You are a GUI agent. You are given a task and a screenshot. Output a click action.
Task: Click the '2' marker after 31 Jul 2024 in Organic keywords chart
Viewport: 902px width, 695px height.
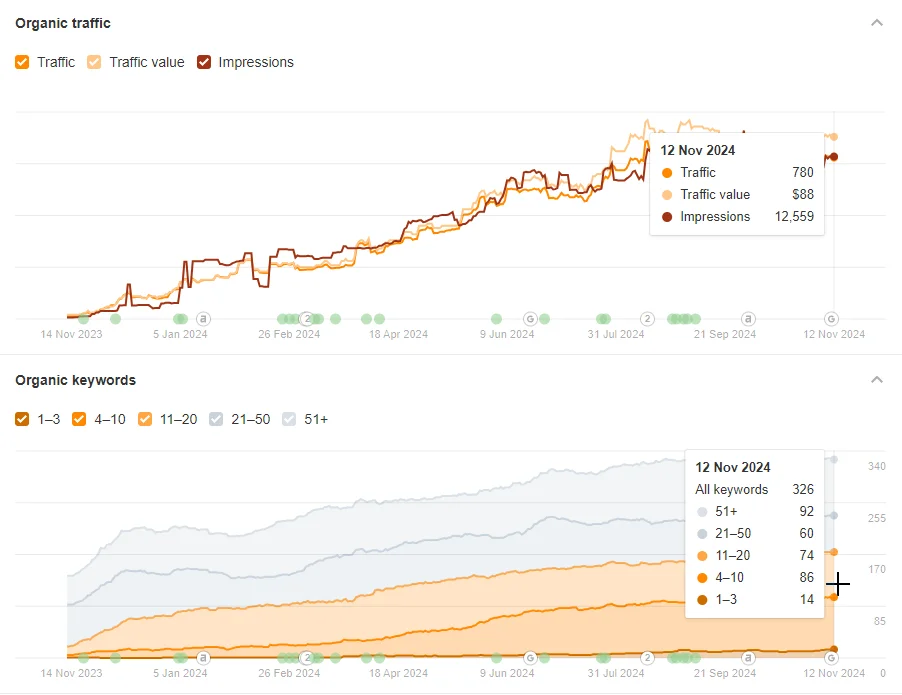pos(648,658)
